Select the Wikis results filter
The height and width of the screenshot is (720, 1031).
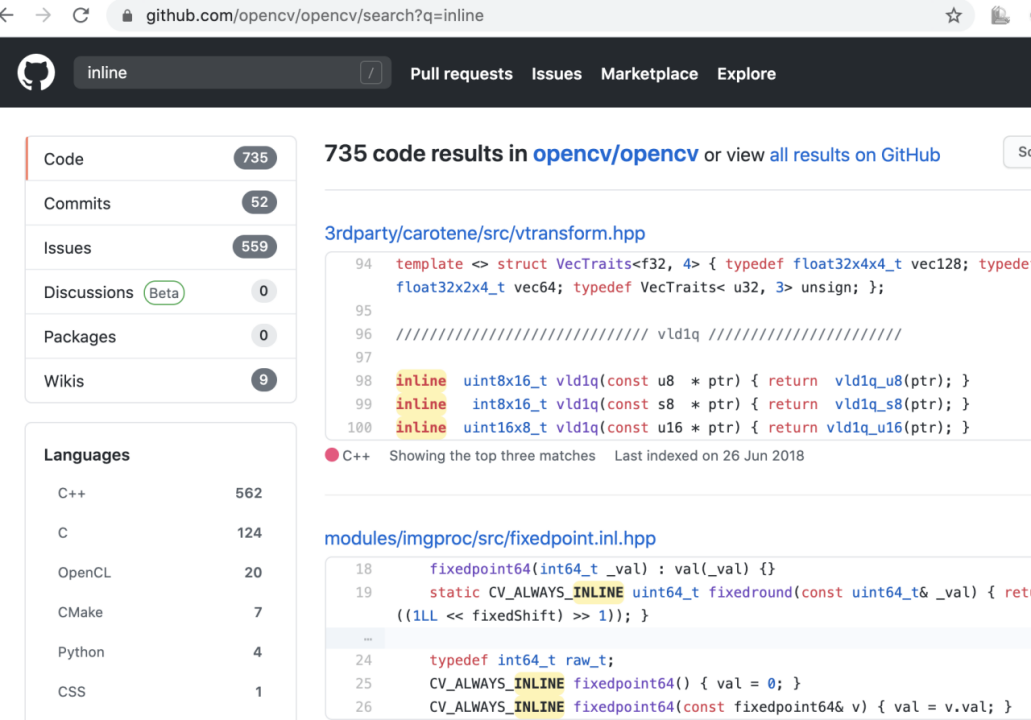[x=160, y=381]
